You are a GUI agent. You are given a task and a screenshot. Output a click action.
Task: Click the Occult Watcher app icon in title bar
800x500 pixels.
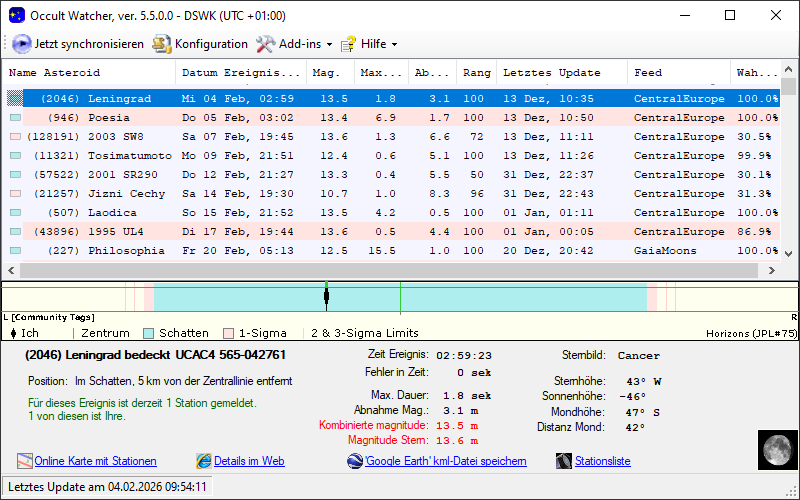[x=16, y=15]
